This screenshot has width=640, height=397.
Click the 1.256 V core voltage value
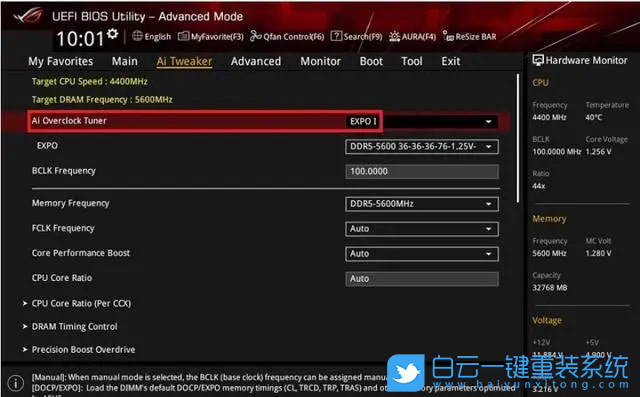[x=598, y=152]
